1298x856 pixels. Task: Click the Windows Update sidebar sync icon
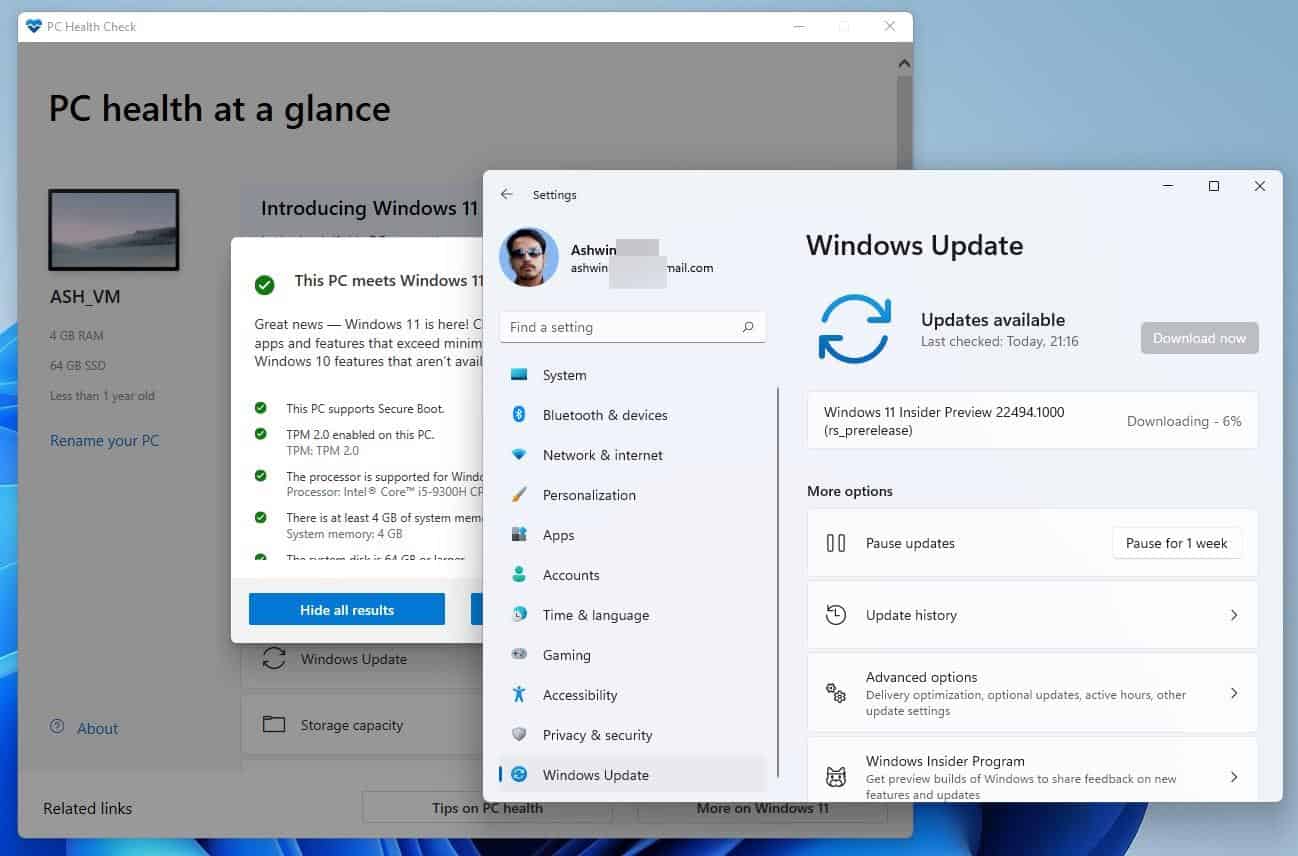[519, 775]
